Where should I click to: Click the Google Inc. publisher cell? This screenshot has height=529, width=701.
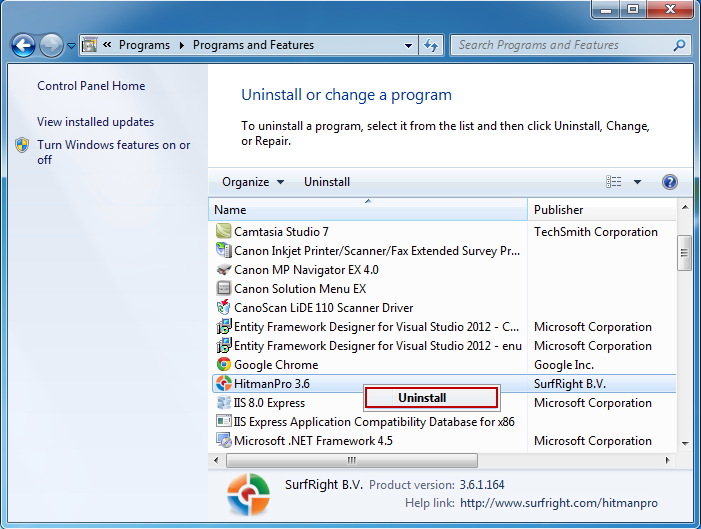pos(564,365)
